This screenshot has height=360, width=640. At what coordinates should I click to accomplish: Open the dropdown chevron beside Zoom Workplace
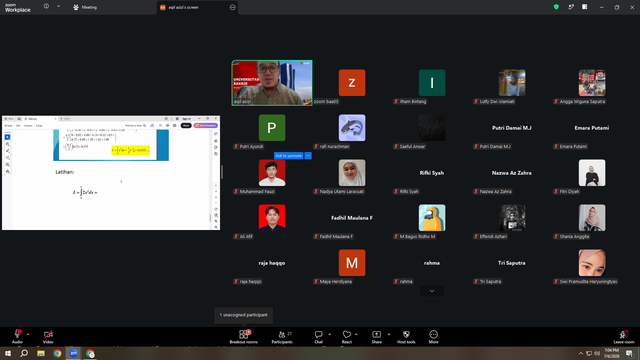(58, 7)
